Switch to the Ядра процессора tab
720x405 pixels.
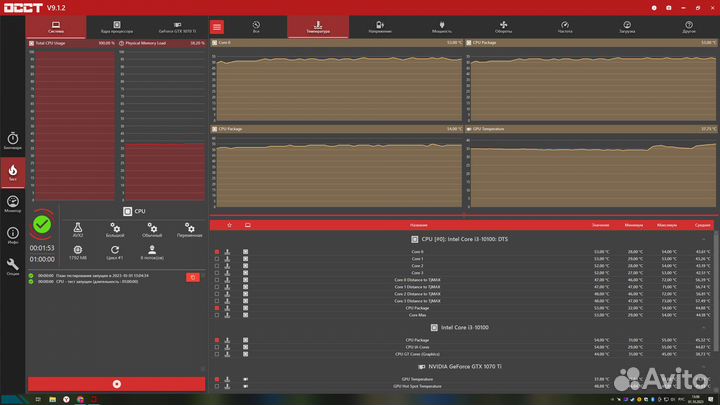pos(117,27)
